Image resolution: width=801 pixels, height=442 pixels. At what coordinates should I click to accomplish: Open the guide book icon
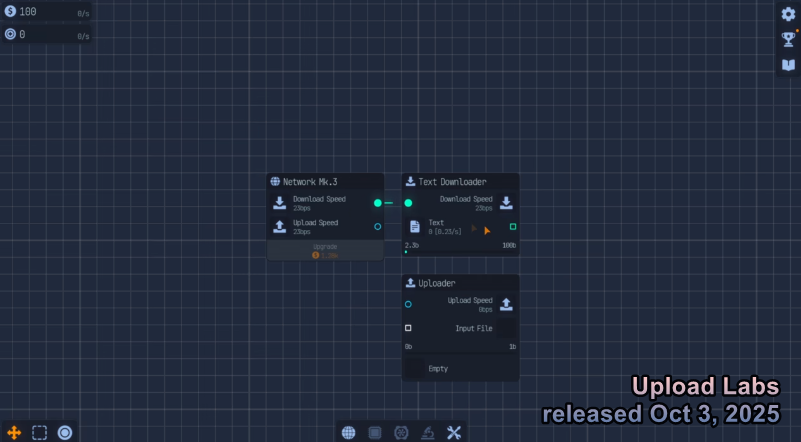(788, 65)
